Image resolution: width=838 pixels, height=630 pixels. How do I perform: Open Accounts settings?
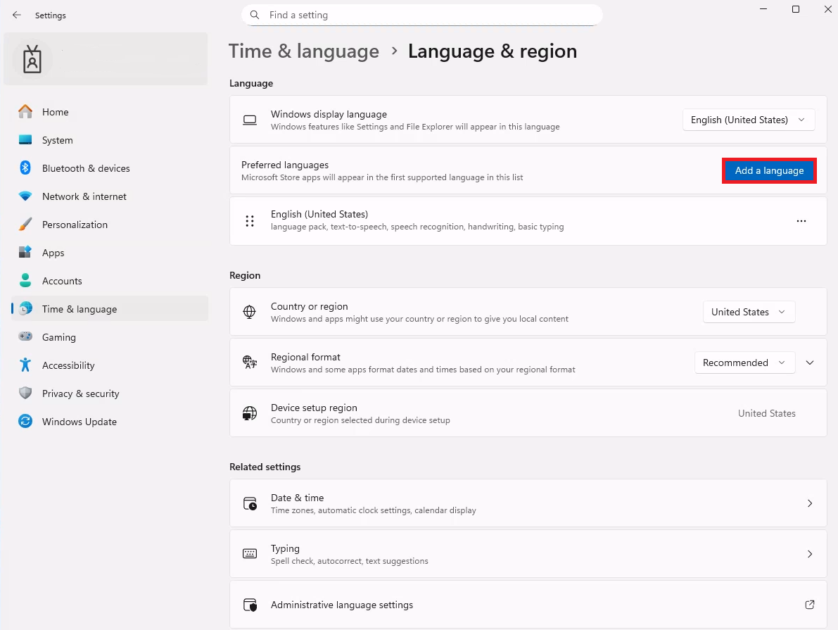point(110,281)
